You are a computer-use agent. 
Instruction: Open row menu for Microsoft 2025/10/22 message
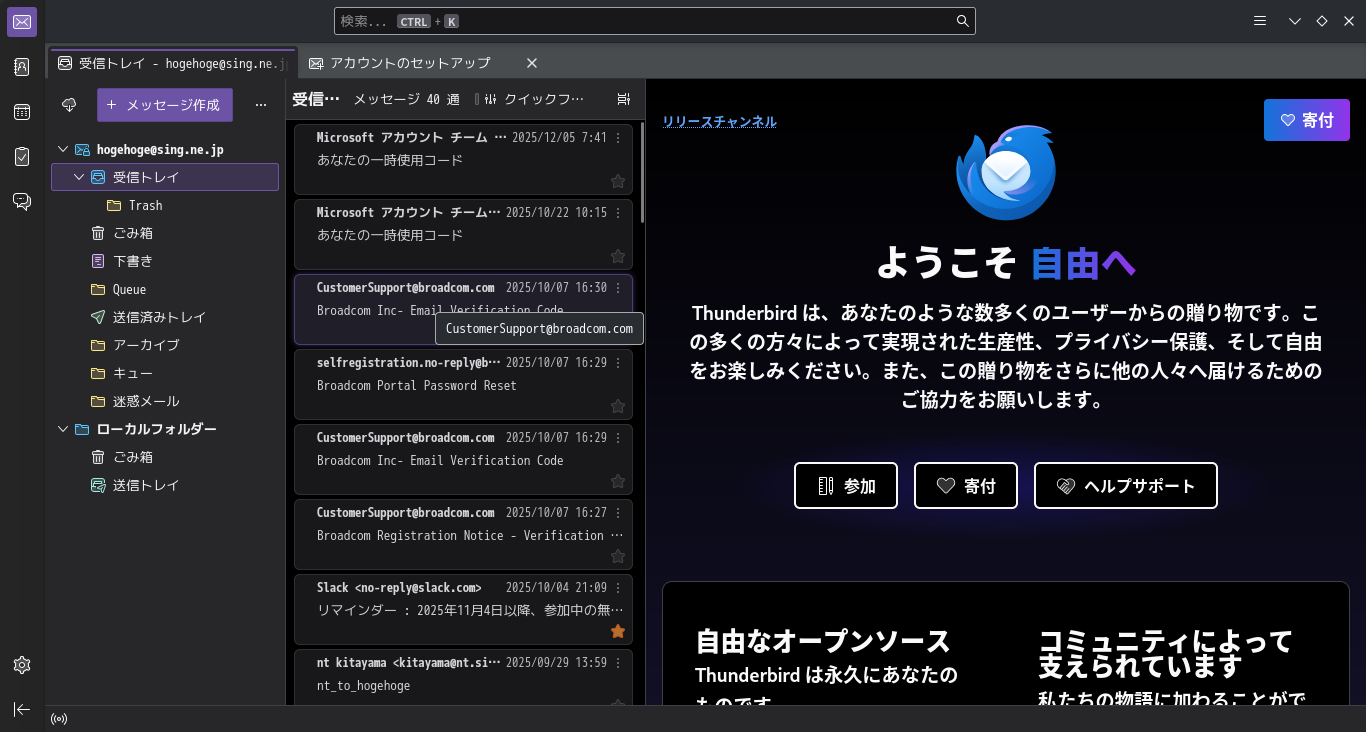tap(618, 212)
